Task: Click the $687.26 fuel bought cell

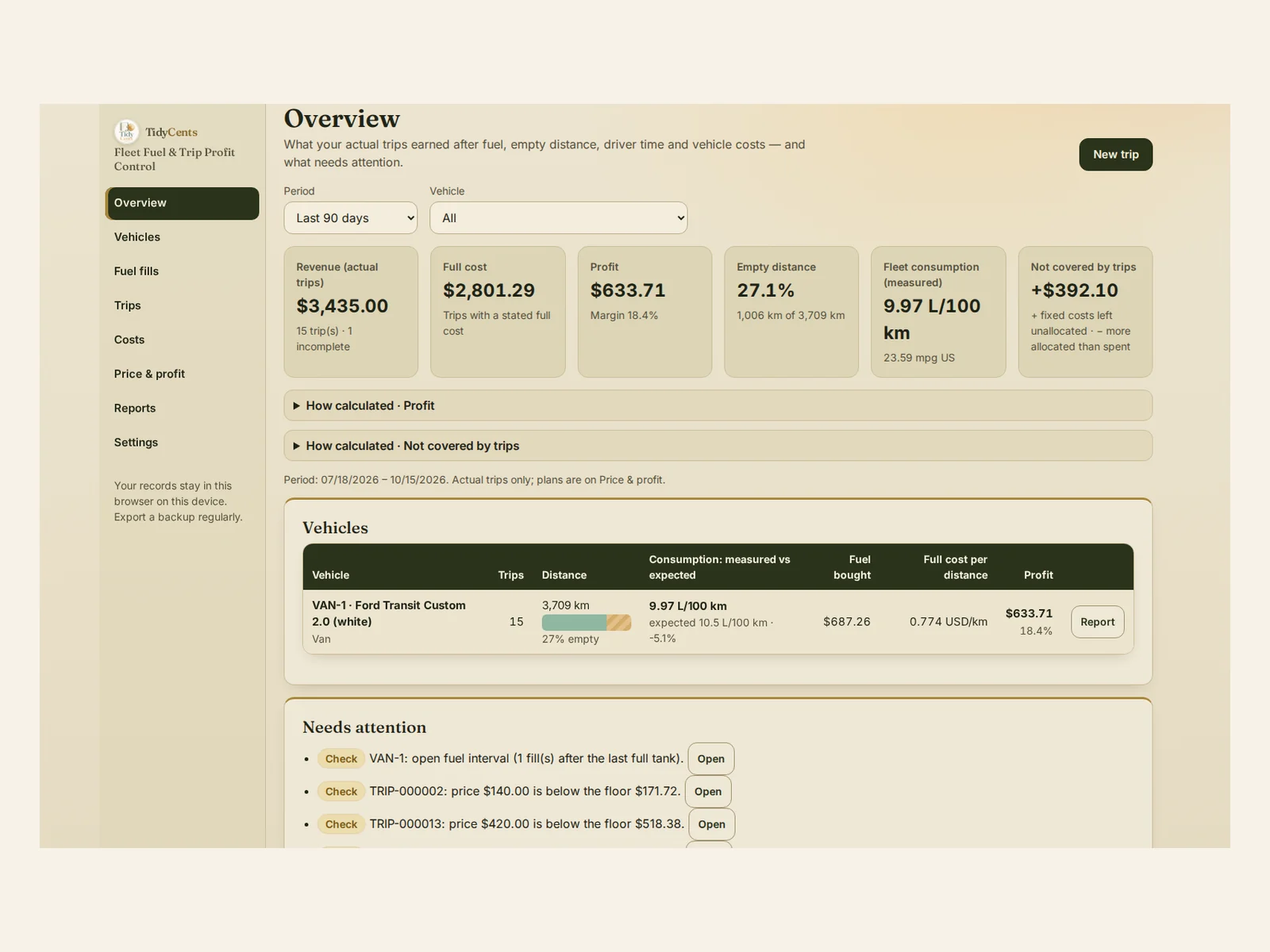Action: [847, 622]
